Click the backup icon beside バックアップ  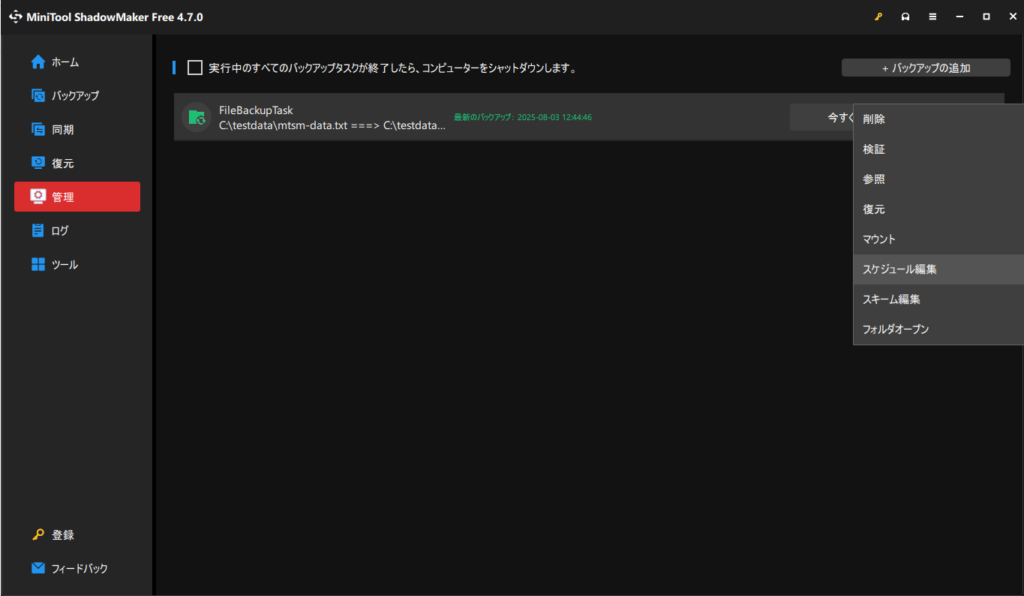pos(38,95)
